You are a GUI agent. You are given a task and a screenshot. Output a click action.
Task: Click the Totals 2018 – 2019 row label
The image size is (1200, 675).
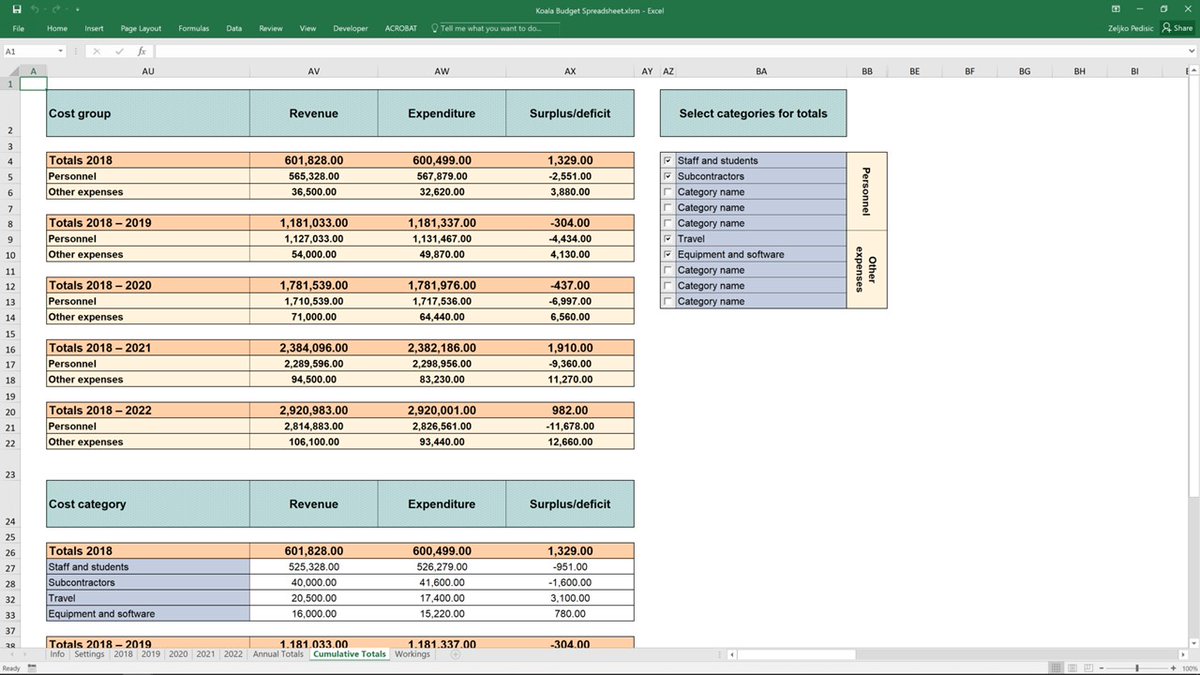point(98,222)
